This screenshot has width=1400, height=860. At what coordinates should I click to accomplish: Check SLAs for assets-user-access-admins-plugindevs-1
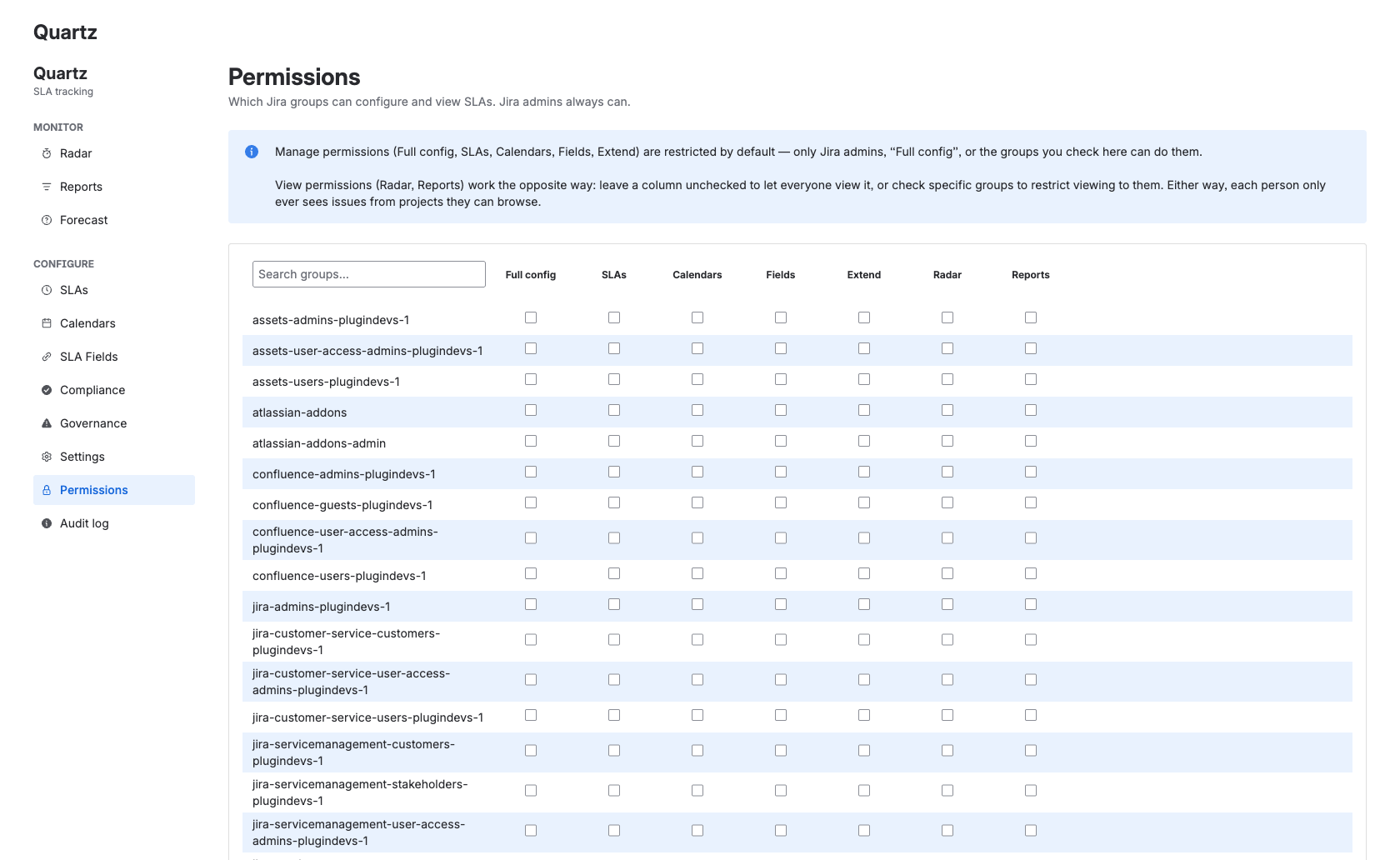click(x=614, y=348)
